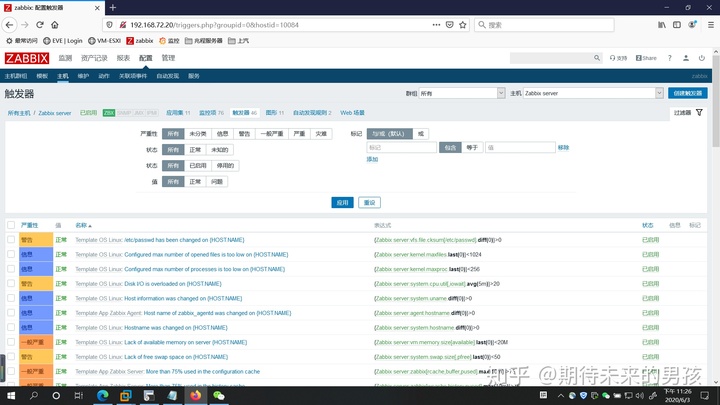Viewport: 720px width, 405px height.
Task: Click the Apply filter button
Action: (343, 202)
